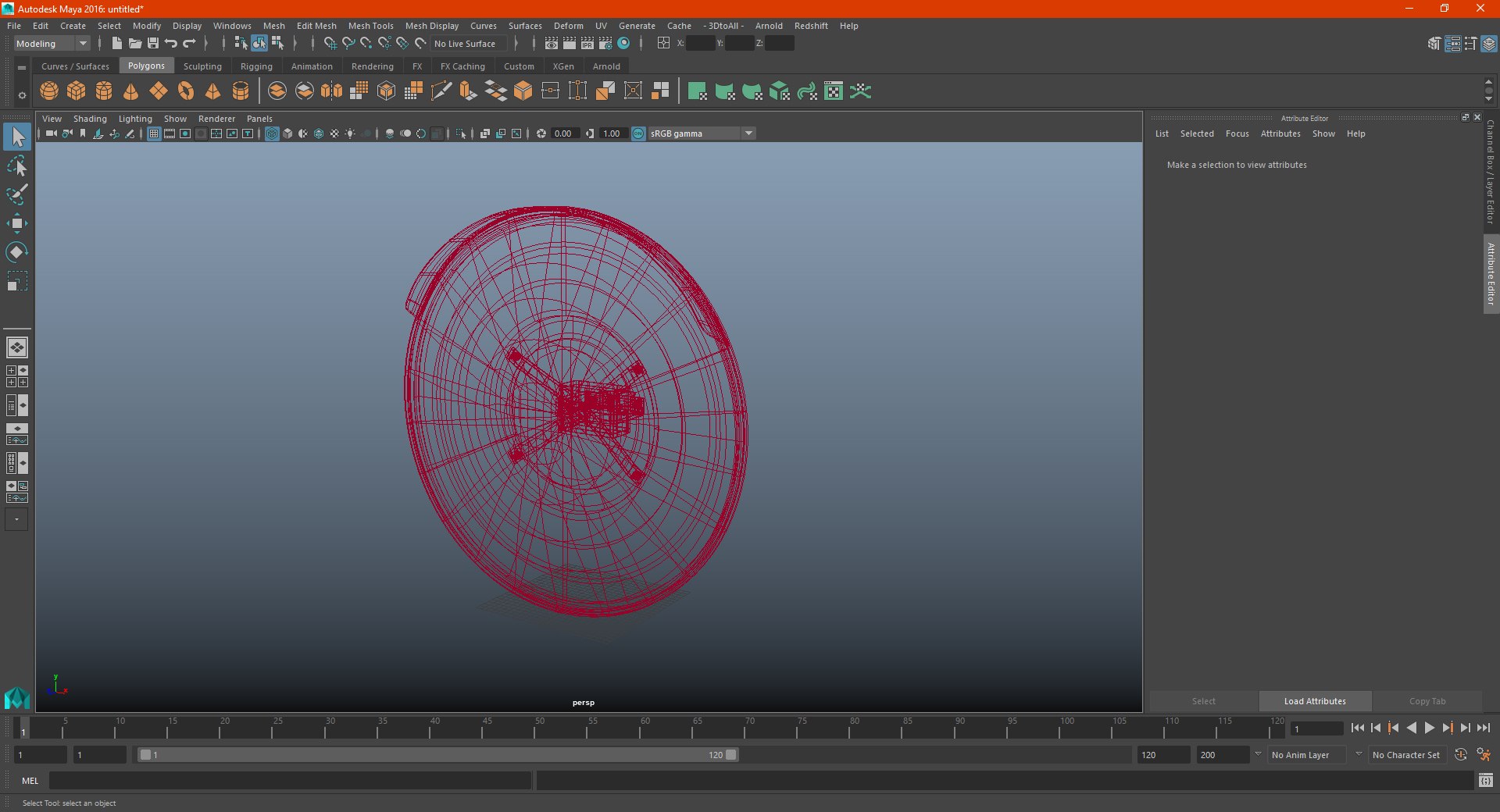Open the No Character Set dropdown
The width and height of the screenshot is (1500, 812).
[x=1406, y=755]
